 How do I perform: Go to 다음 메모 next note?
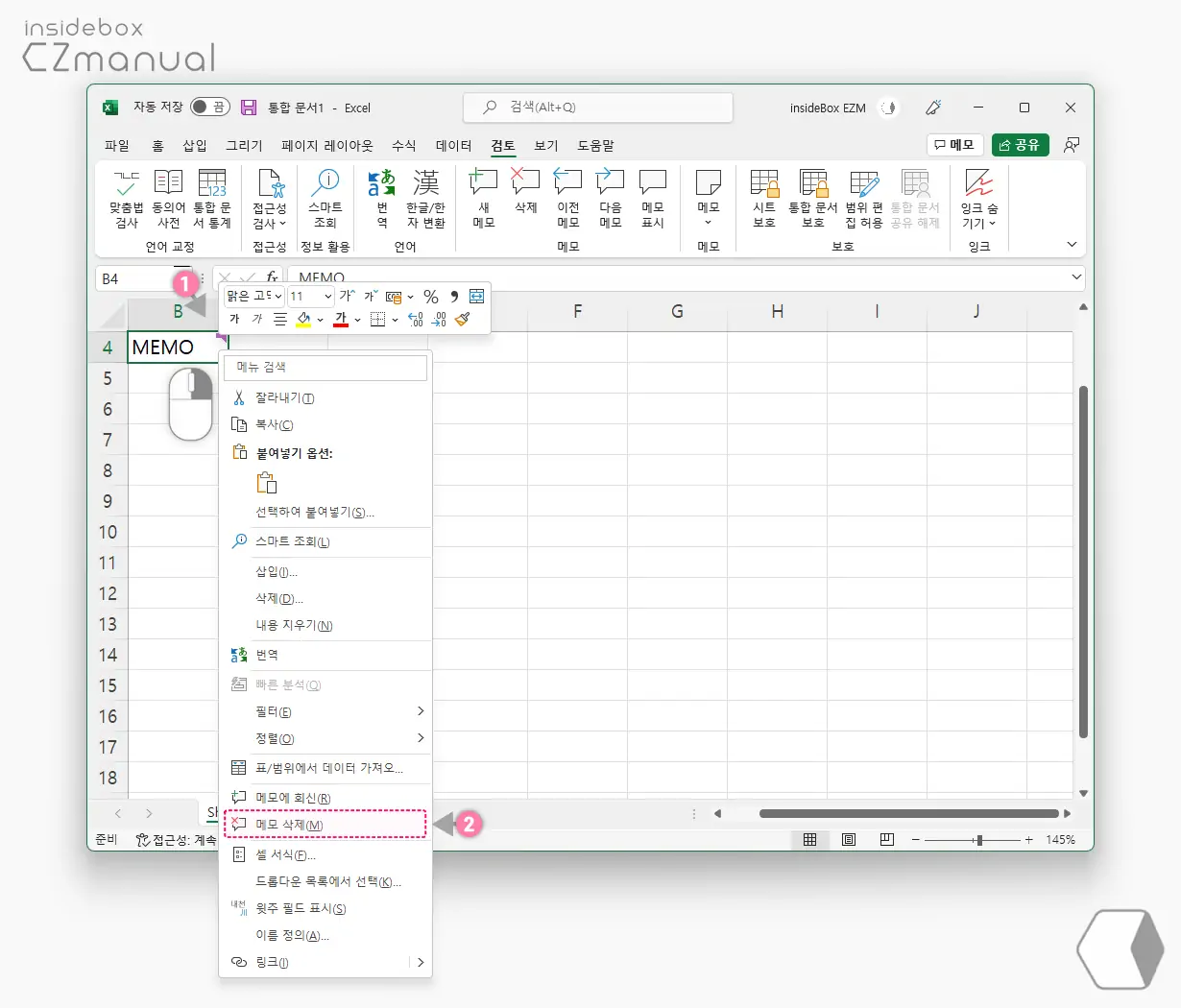click(611, 200)
